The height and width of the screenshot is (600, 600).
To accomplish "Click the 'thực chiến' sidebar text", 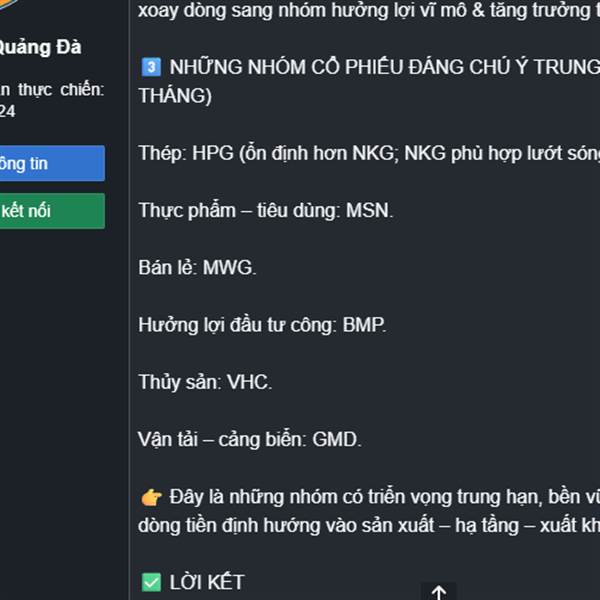I will [61, 90].
